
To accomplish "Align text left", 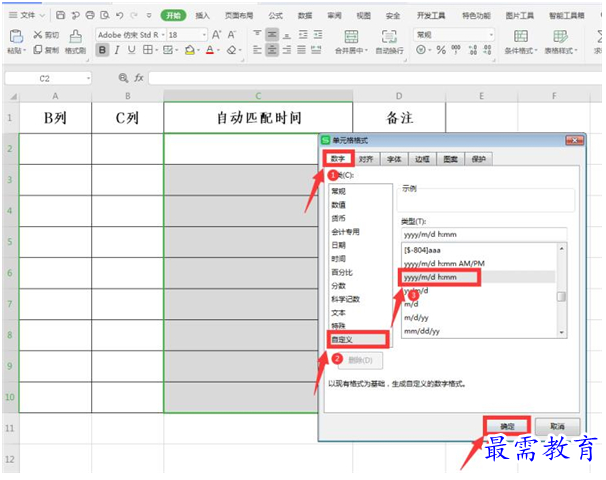I will (257, 49).
